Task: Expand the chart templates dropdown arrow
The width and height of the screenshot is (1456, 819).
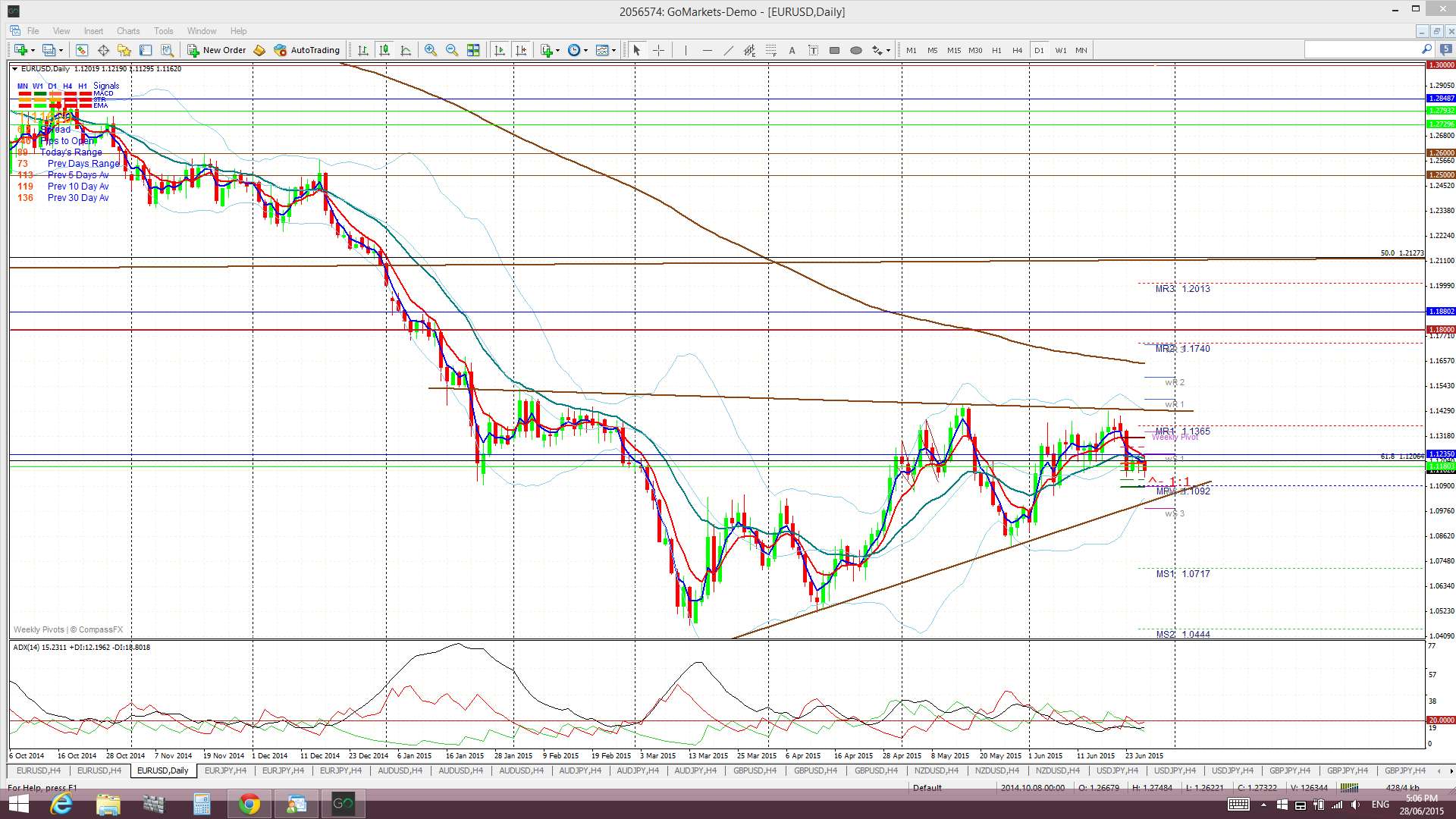Action: 614,50
